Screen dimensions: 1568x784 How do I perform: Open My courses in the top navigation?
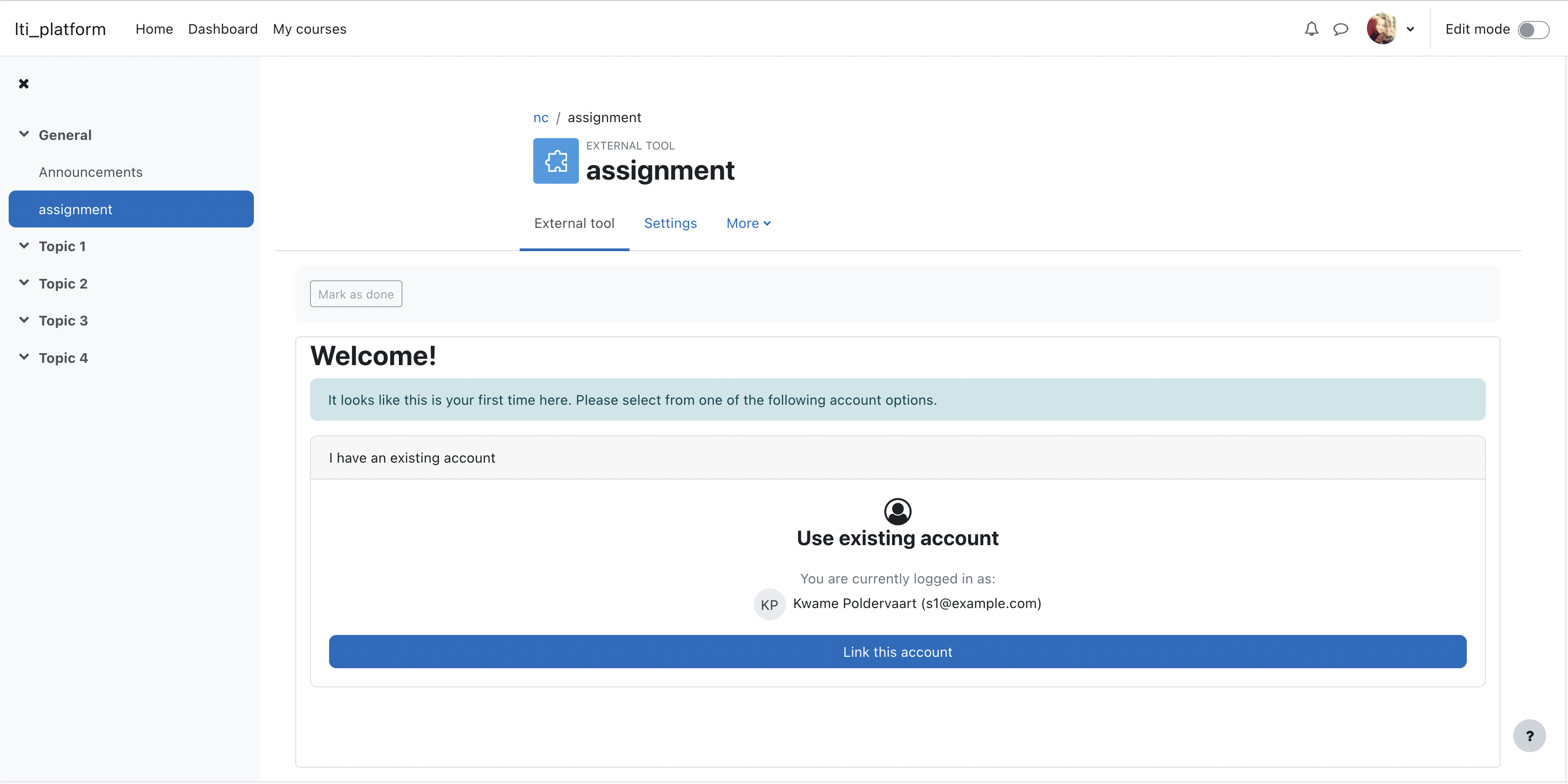tap(309, 29)
